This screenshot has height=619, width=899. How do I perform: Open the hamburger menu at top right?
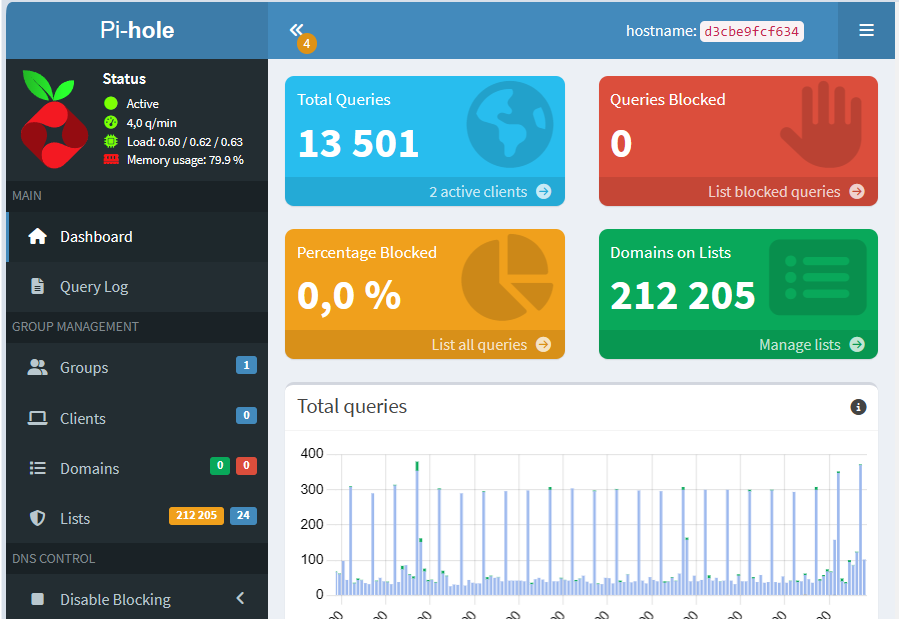tap(866, 30)
